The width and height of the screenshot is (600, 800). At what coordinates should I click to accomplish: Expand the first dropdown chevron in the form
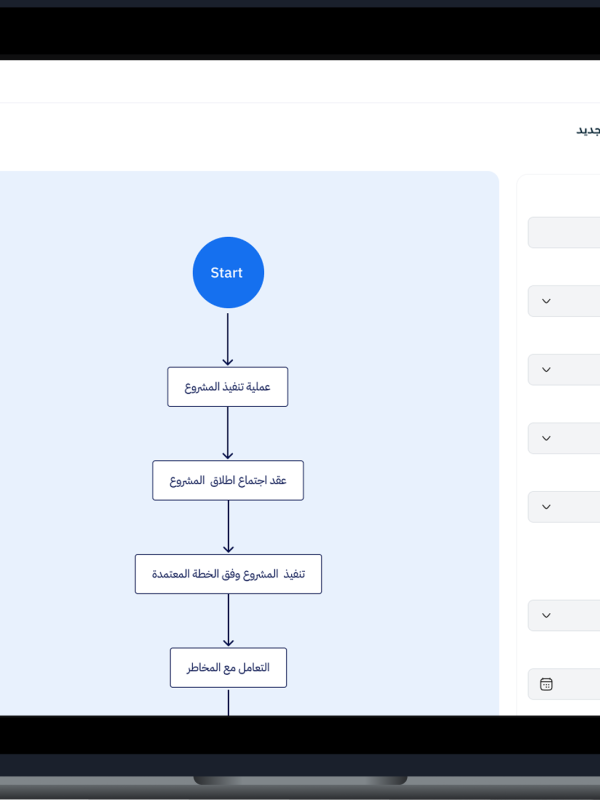tap(546, 301)
